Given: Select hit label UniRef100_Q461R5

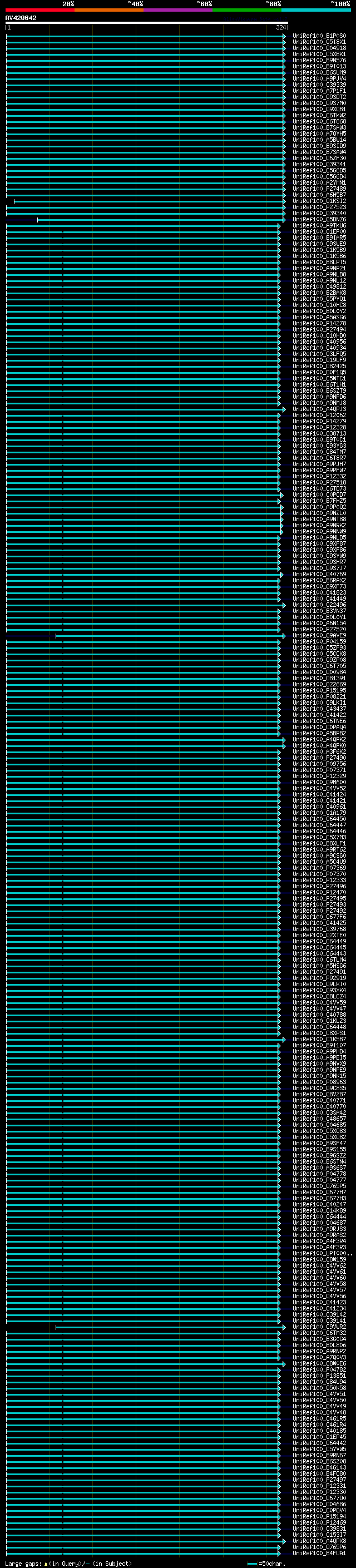Looking at the screenshot, I should tap(319, 1419).
